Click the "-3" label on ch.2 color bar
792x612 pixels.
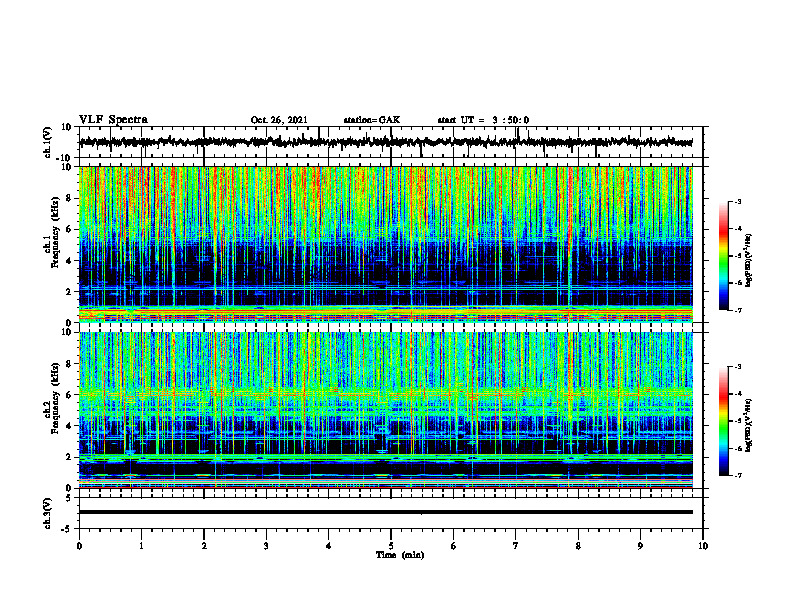pyautogui.click(x=737, y=367)
